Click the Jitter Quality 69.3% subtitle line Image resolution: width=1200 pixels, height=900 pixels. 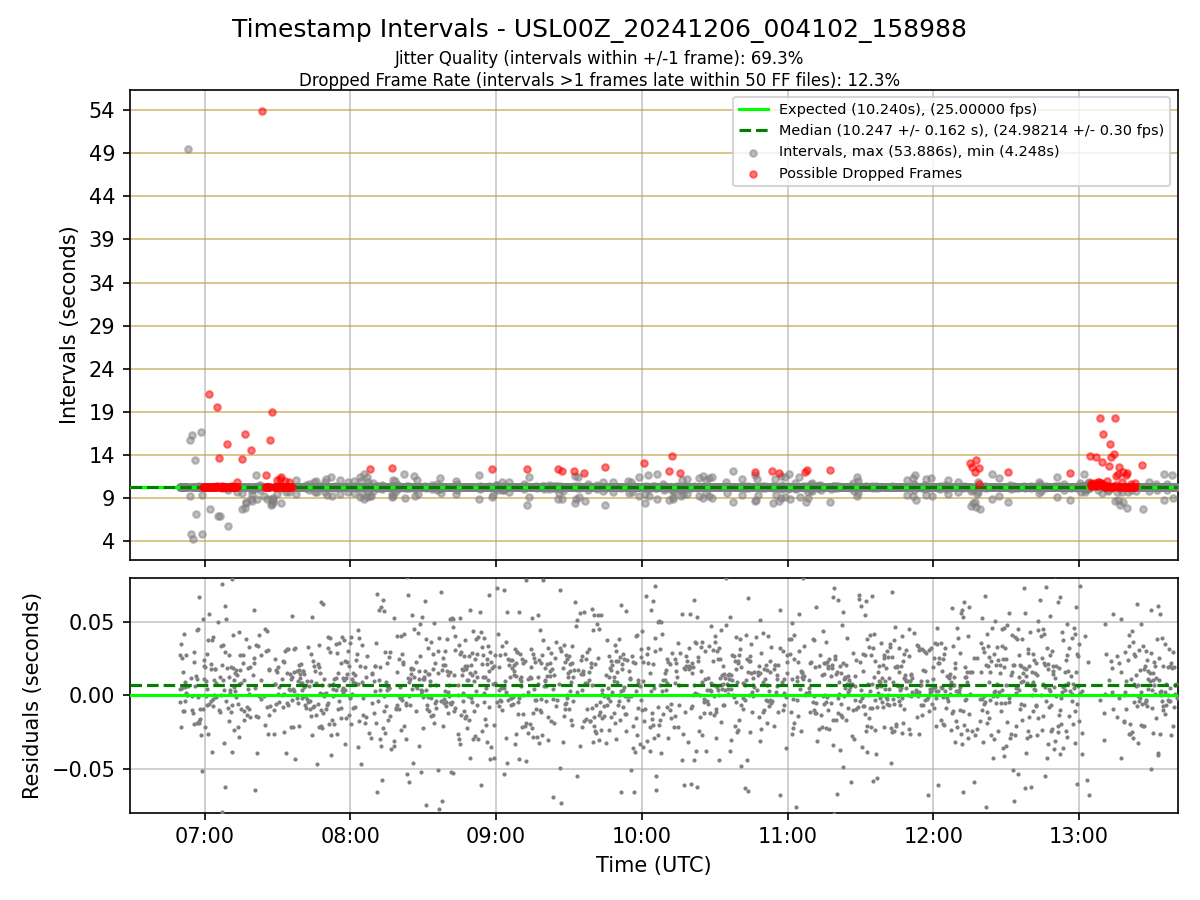[x=599, y=58]
